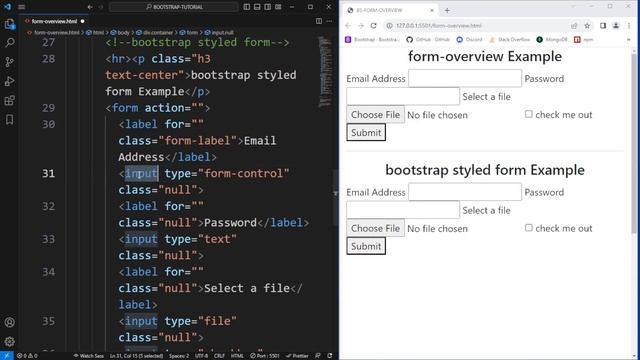The width and height of the screenshot is (640, 360).
Task: Change file encoding UTF-8
Action: pos(202,356)
